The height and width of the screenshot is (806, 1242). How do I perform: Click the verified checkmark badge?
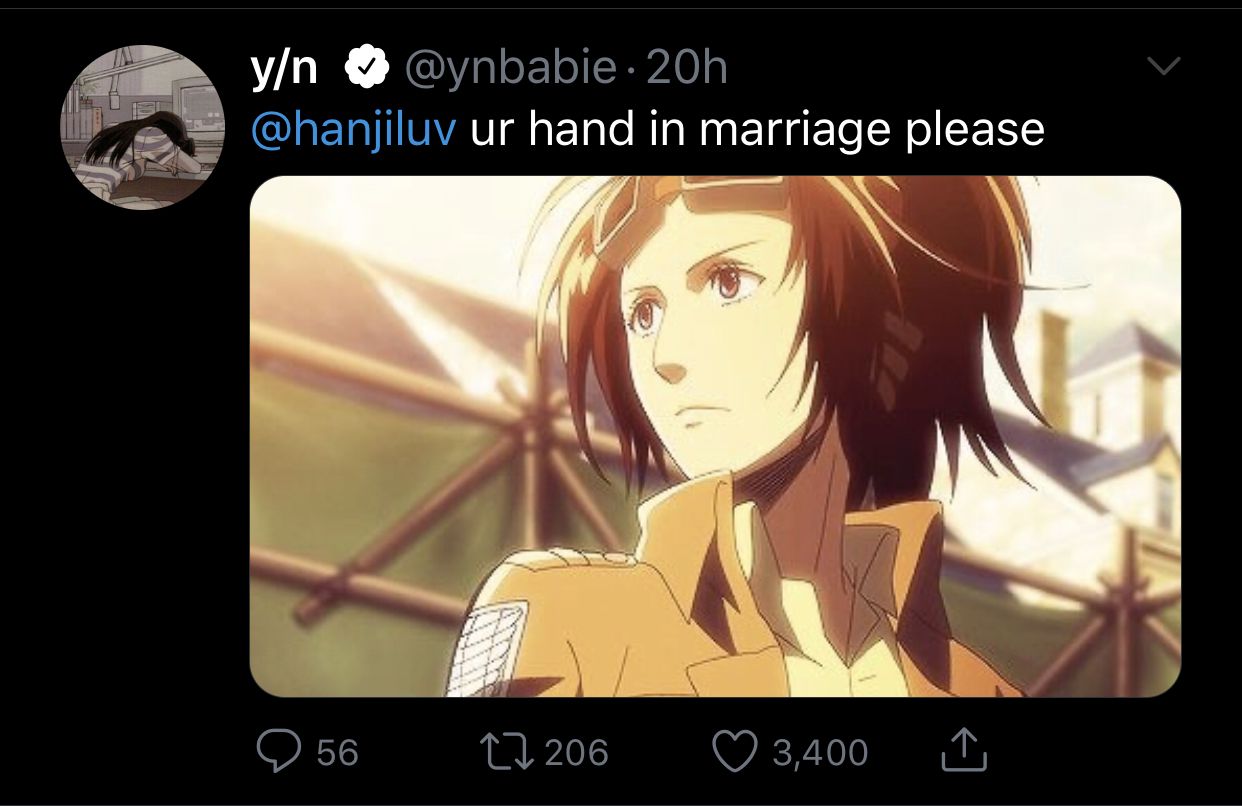click(x=366, y=68)
